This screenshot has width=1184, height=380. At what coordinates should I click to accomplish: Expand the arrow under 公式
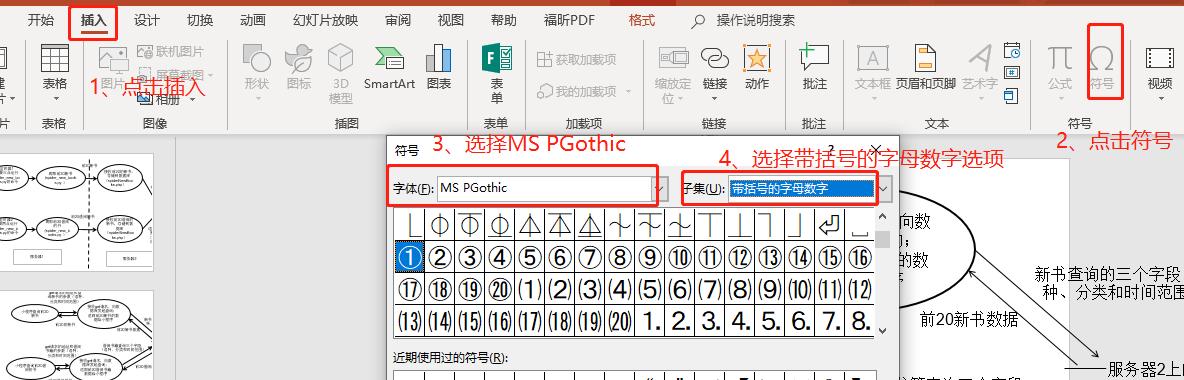click(1060, 98)
